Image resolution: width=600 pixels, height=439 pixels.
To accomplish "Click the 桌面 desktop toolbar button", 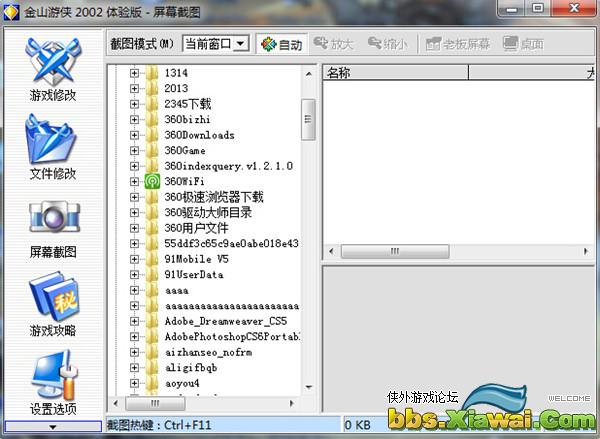I will click(523, 45).
